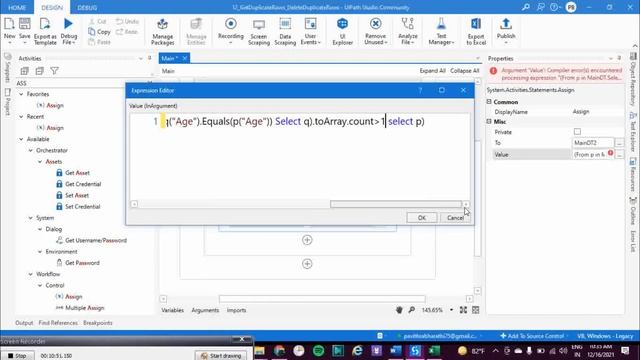Select Get Password activity
The height and width of the screenshot is (360, 640).
[82, 263]
